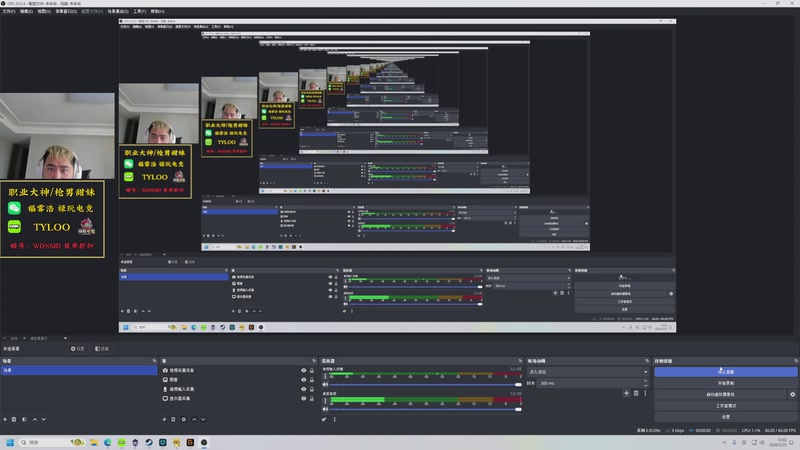Open File Explorer from taskbar
Viewport: 800px width, 450px height.
click(x=94, y=442)
